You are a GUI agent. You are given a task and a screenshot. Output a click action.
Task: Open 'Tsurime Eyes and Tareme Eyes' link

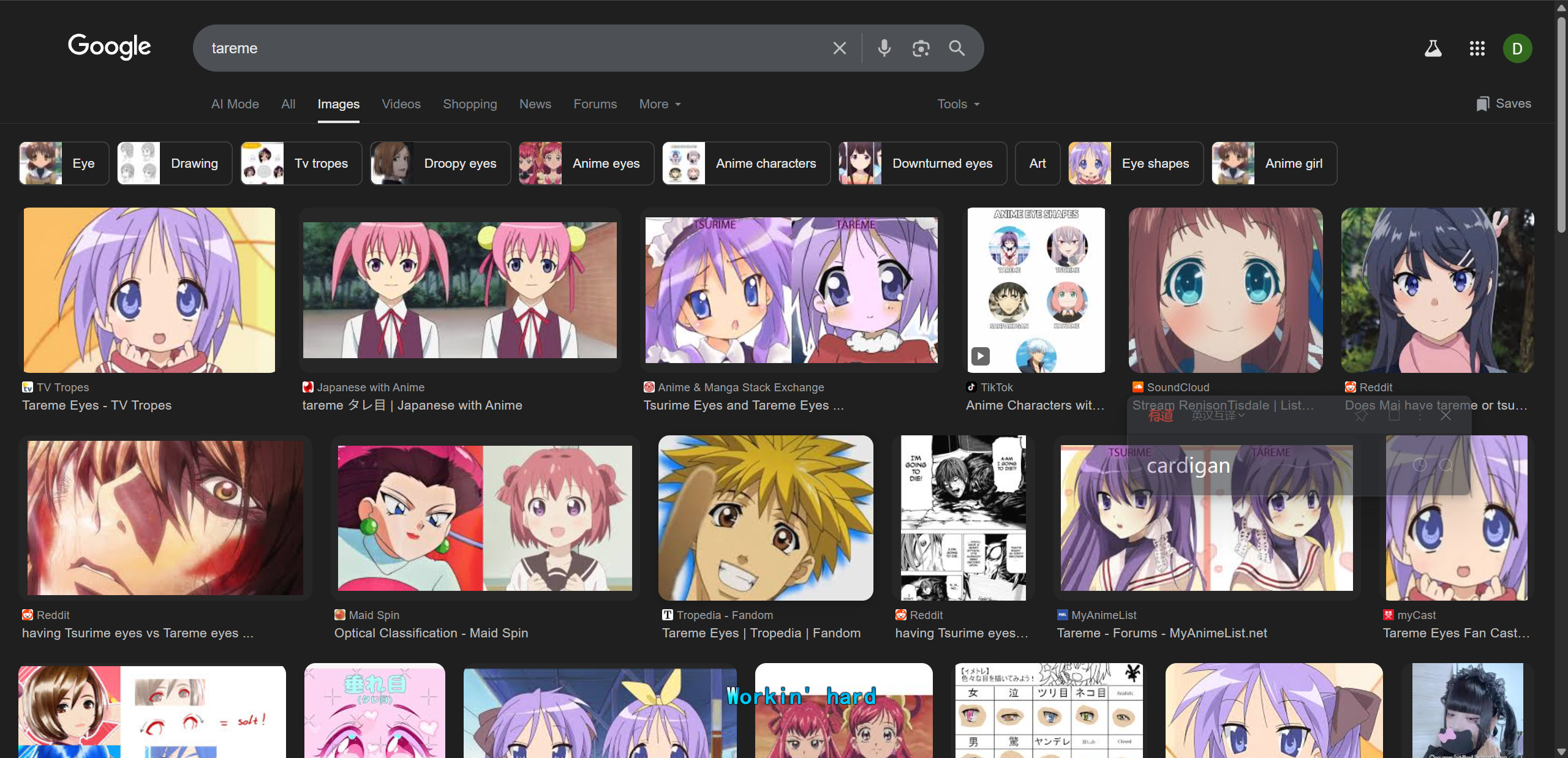click(x=744, y=405)
